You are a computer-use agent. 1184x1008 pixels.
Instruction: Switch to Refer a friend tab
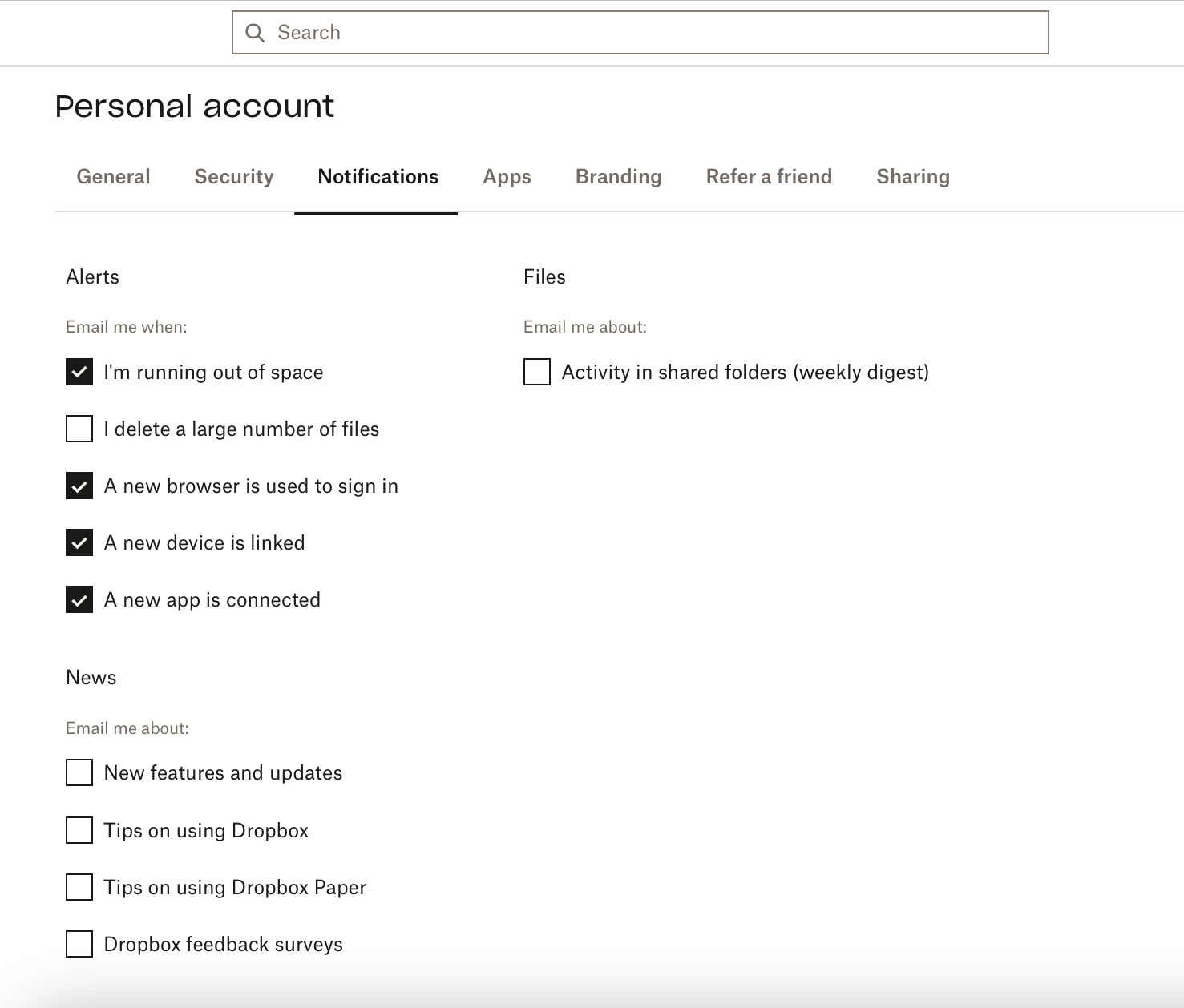click(769, 176)
